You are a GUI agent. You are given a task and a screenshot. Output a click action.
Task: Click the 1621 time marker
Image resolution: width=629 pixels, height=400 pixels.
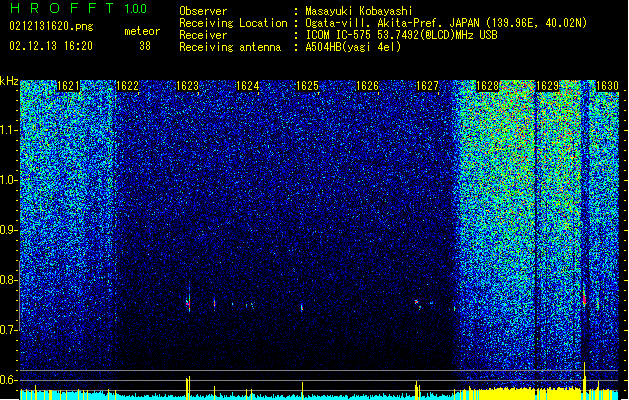[68, 86]
